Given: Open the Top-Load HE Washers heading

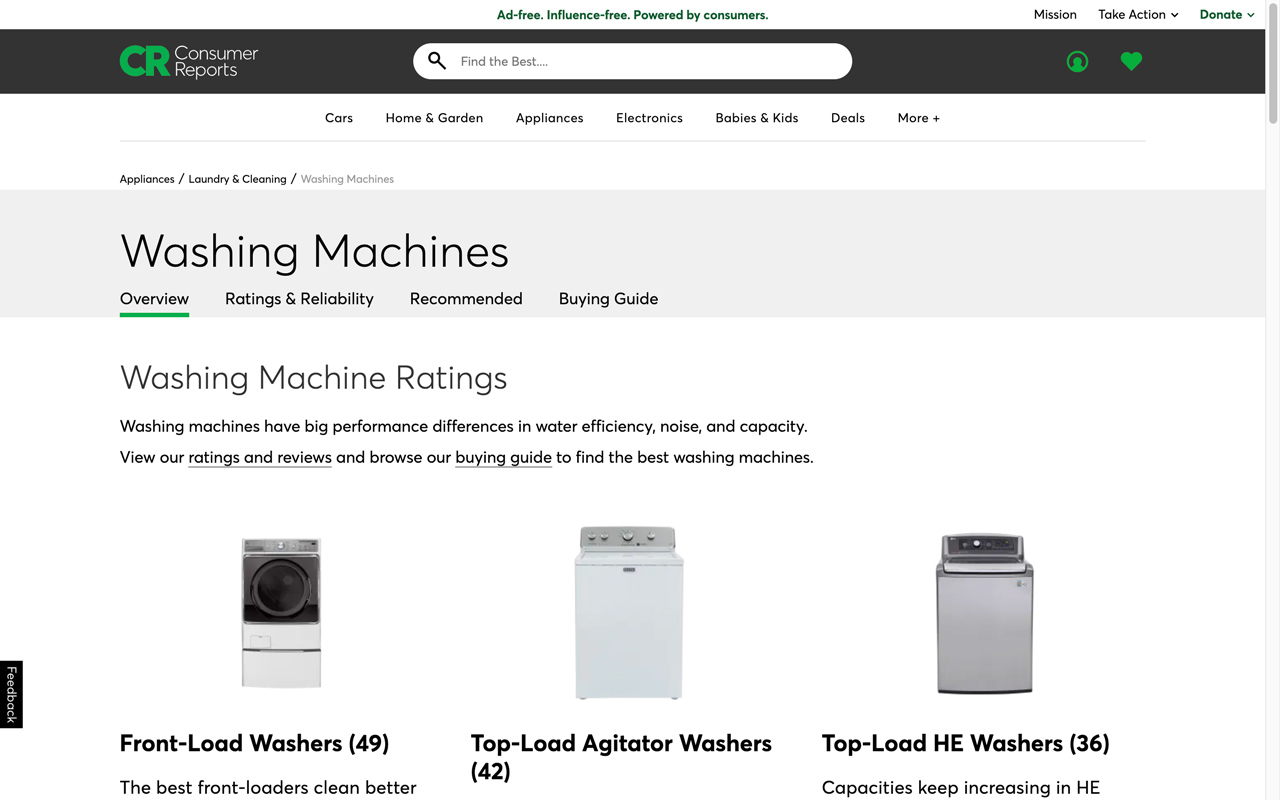Looking at the screenshot, I should (965, 744).
